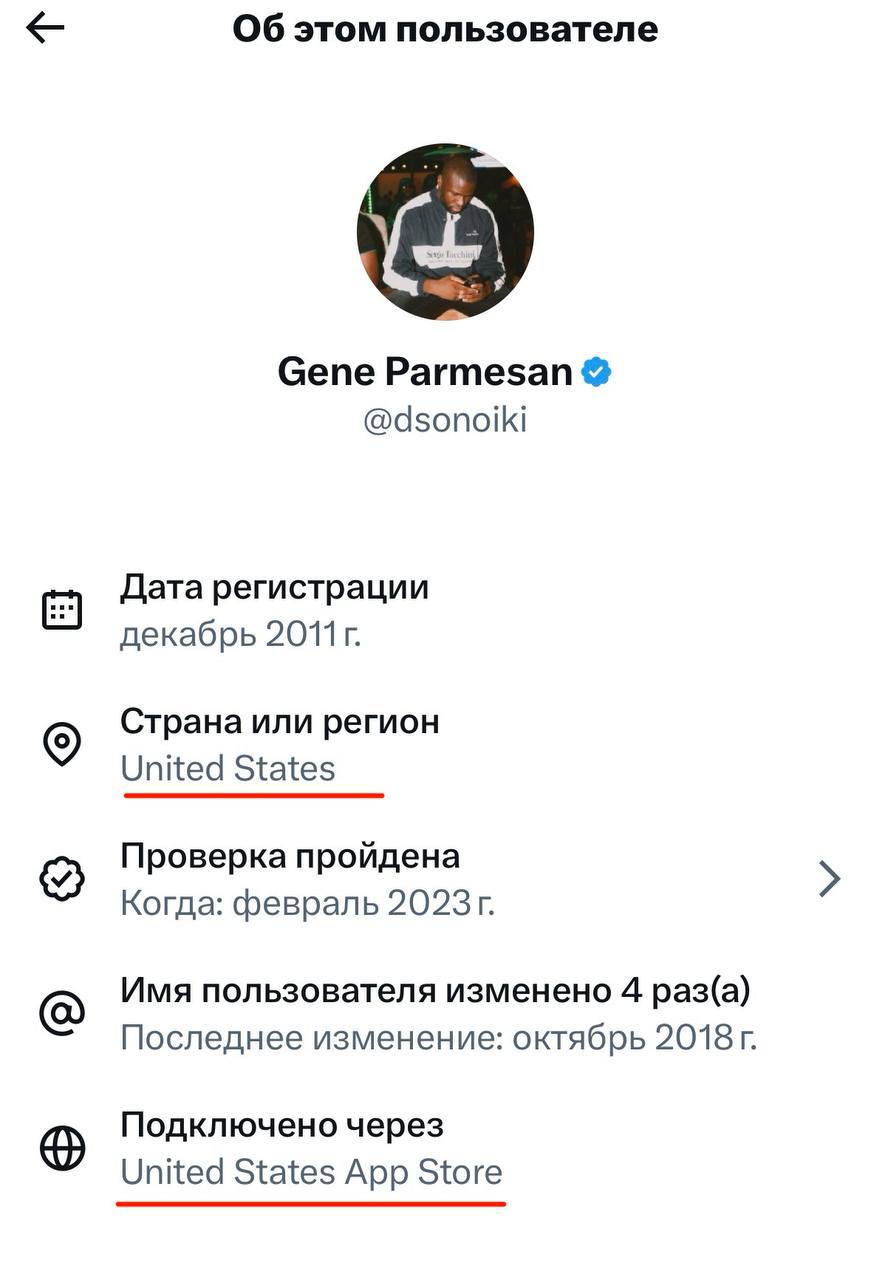
Task: Tap the @dsonoiki handle
Action: point(445,421)
